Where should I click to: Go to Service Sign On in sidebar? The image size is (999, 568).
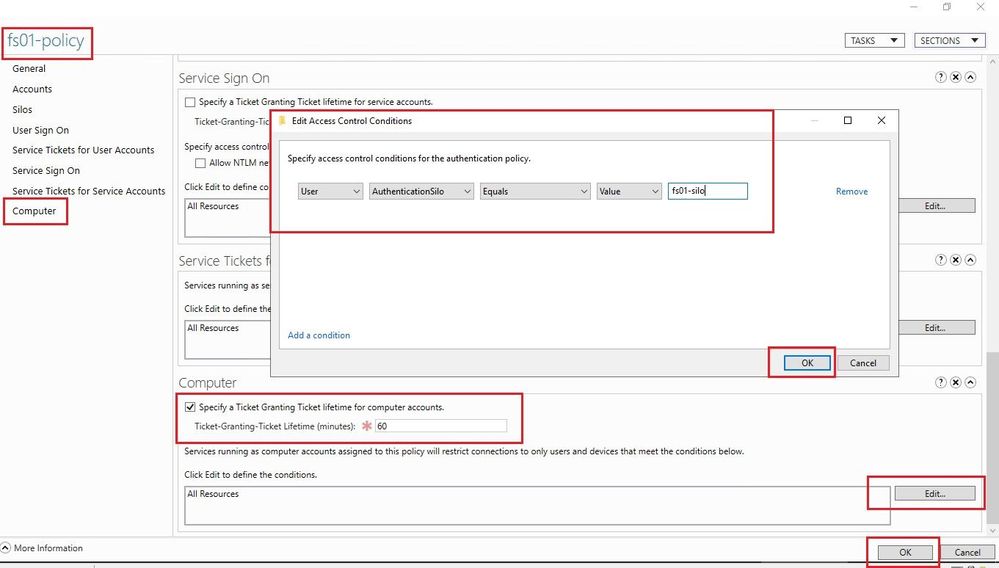(x=46, y=171)
